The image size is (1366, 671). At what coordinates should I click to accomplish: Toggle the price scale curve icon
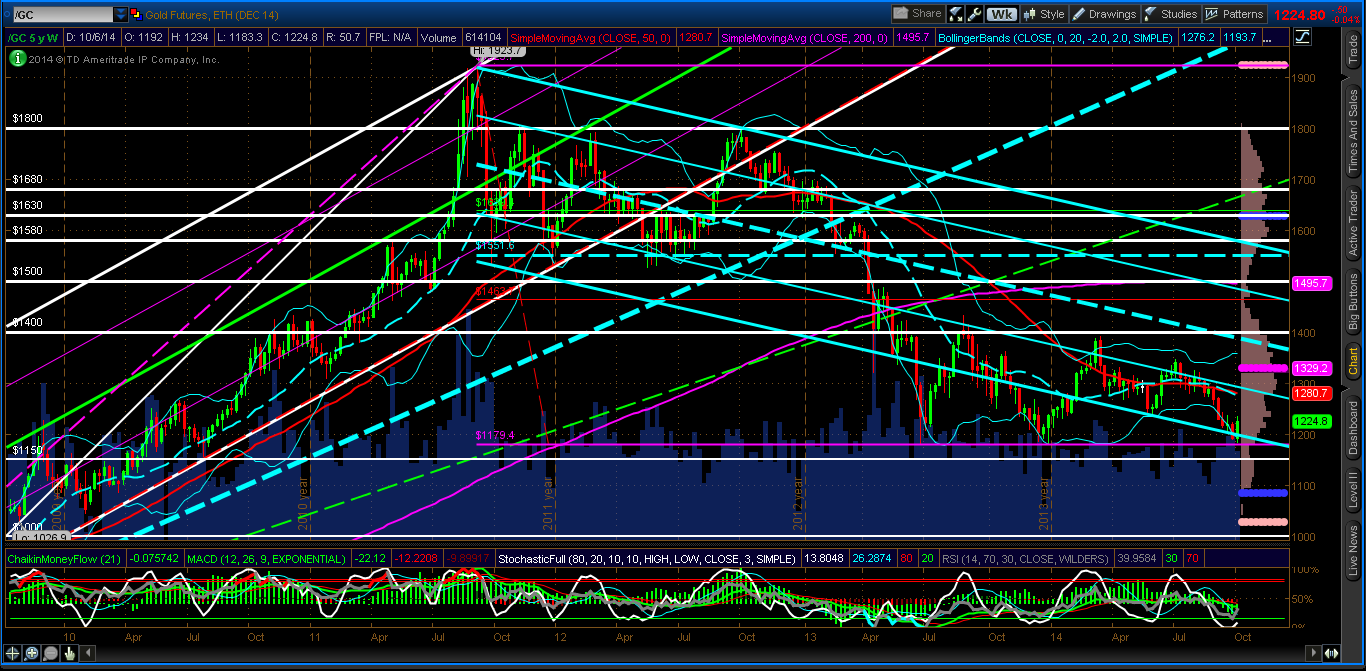point(1303,37)
